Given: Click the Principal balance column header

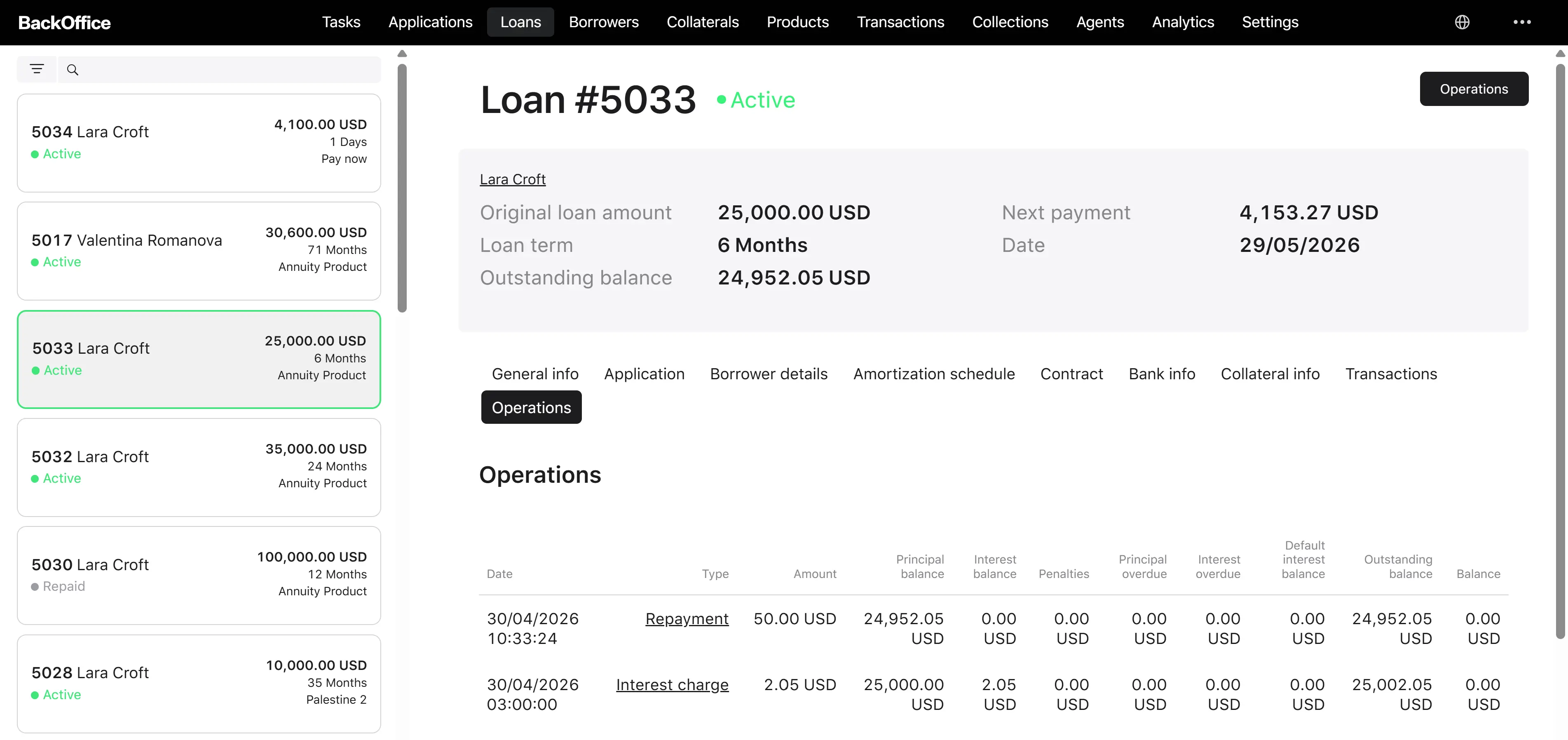Looking at the screenshot, I should pyautogui.click(x=920, y=566).
